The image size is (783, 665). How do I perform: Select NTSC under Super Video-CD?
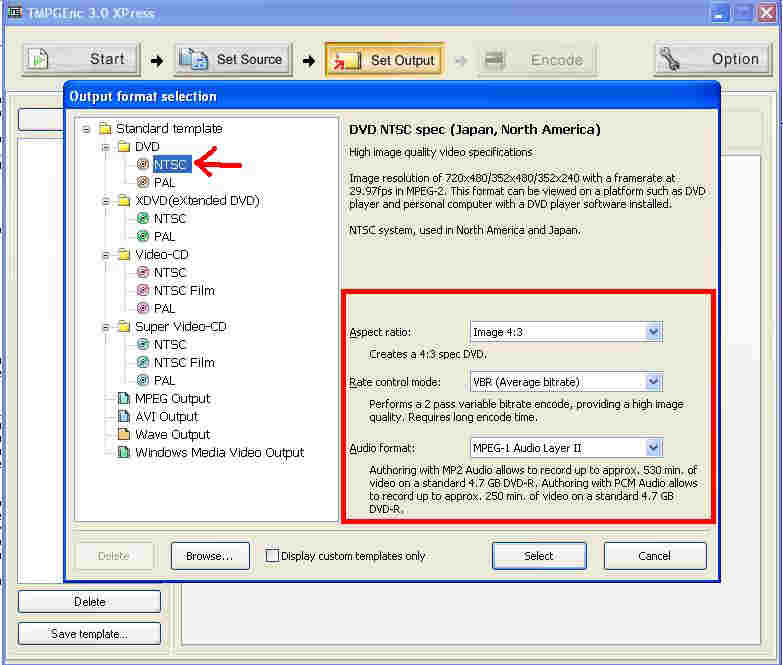click(x=170, y=344)
